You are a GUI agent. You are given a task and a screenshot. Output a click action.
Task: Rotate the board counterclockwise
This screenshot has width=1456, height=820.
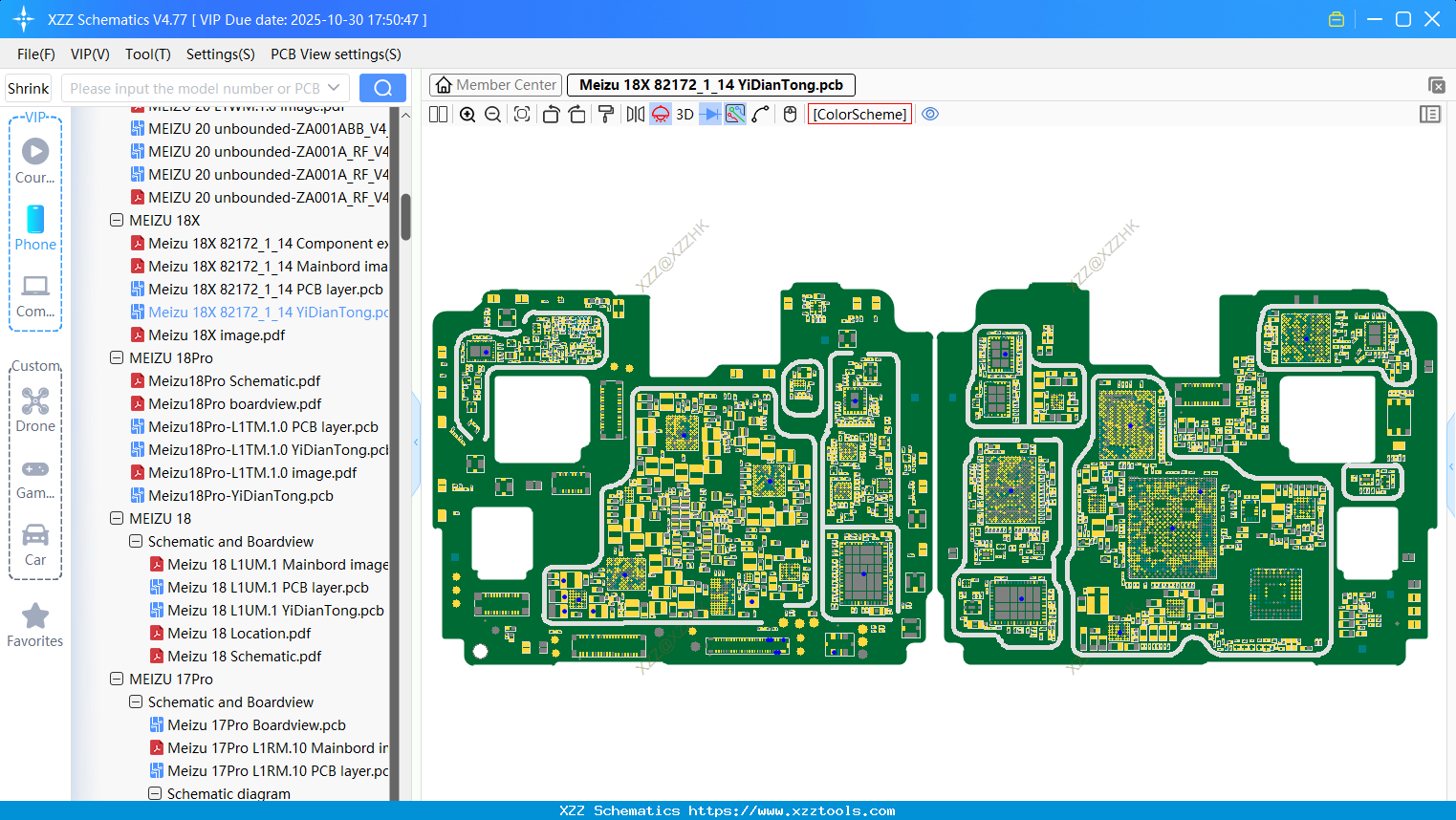(551, 115)
